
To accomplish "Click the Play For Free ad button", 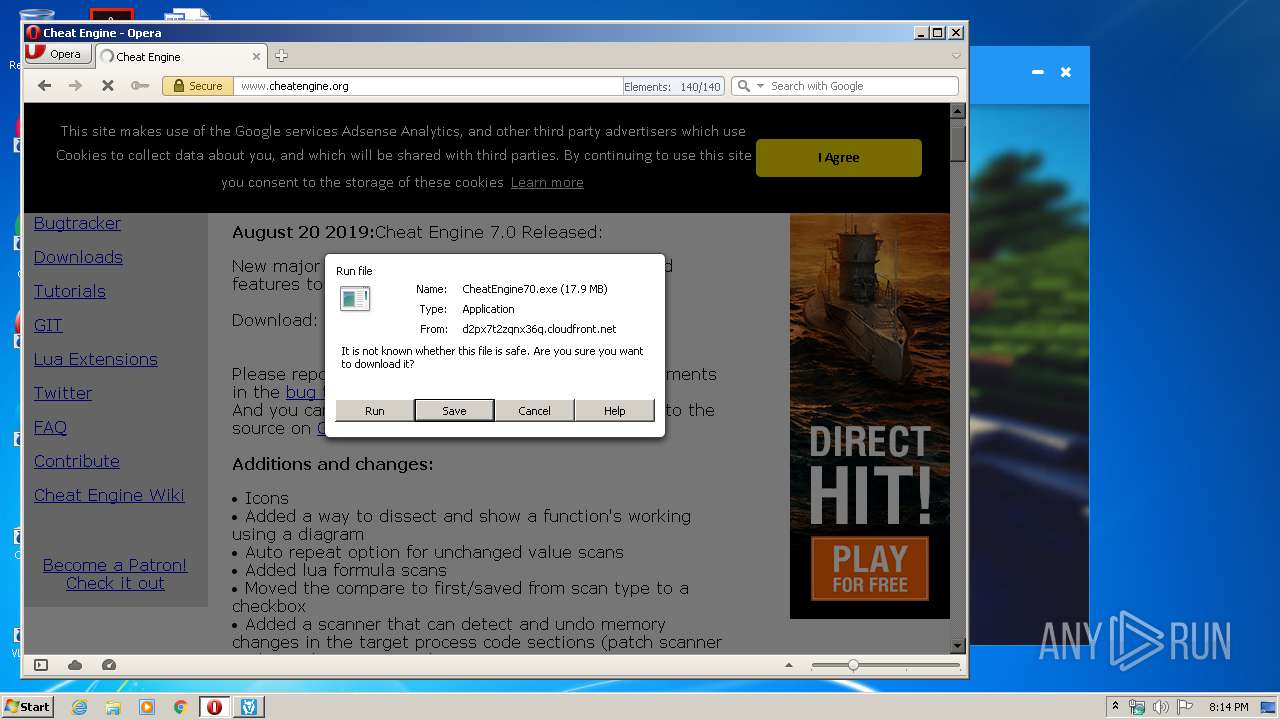I will tap(869, 569).
